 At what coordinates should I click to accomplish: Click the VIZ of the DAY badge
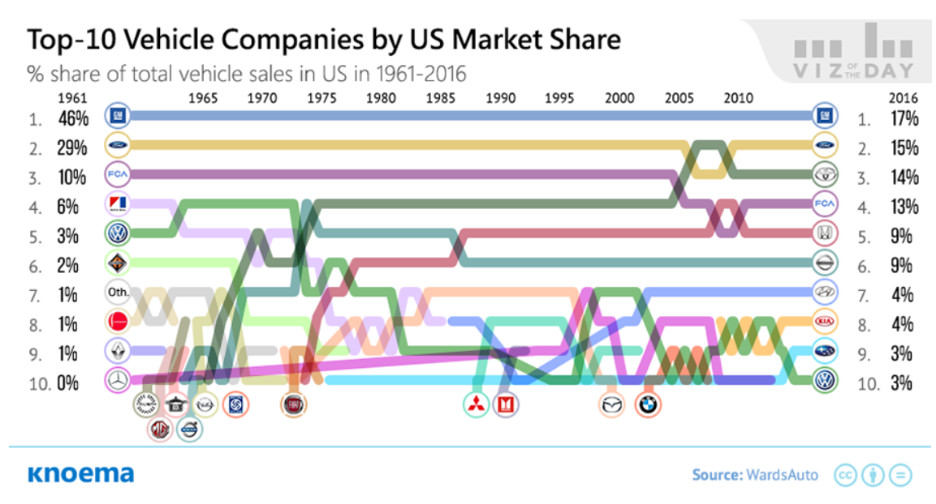[x=852, y=53]
